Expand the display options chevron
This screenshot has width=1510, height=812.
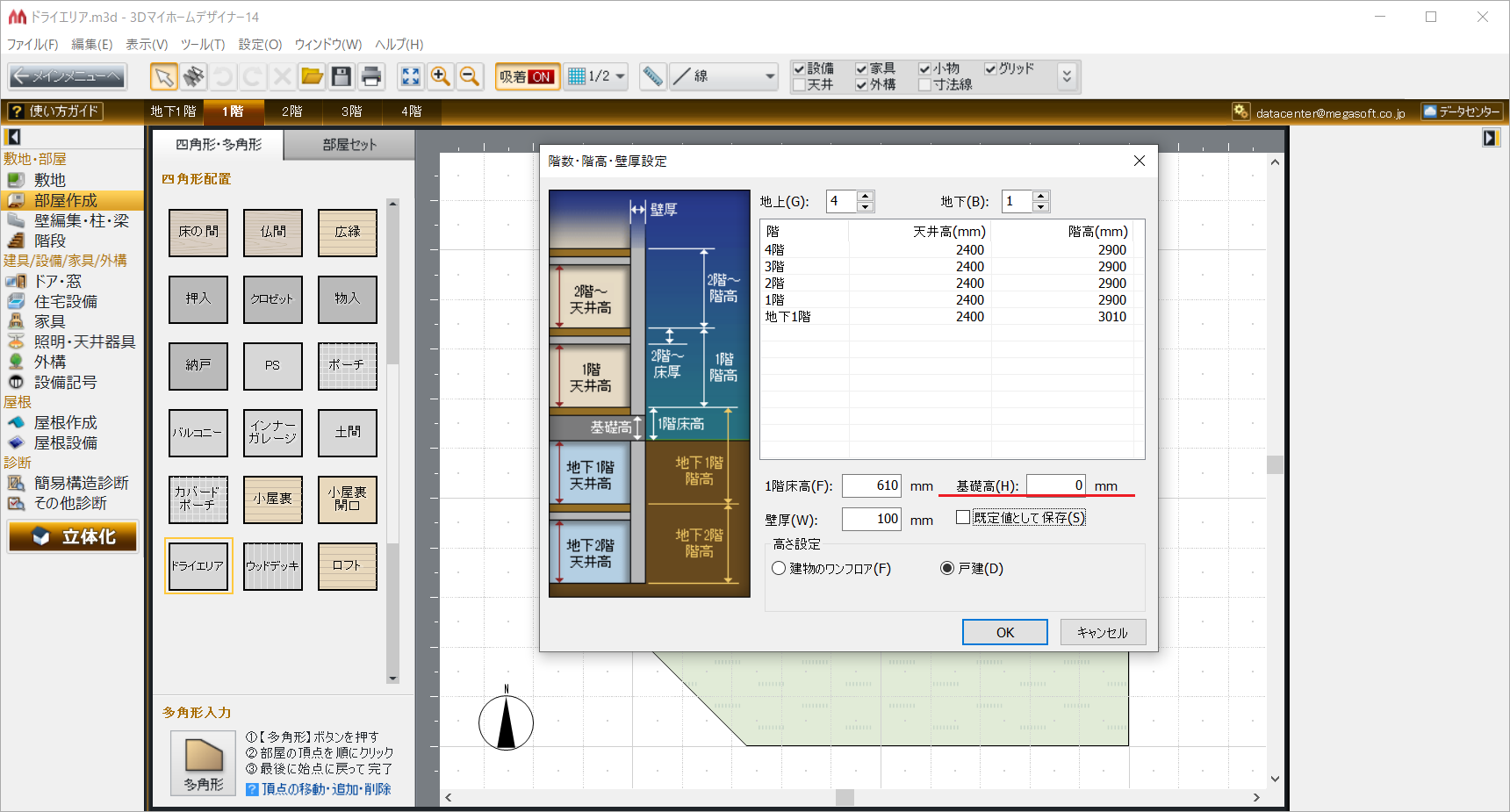[x=1067, y=77]
